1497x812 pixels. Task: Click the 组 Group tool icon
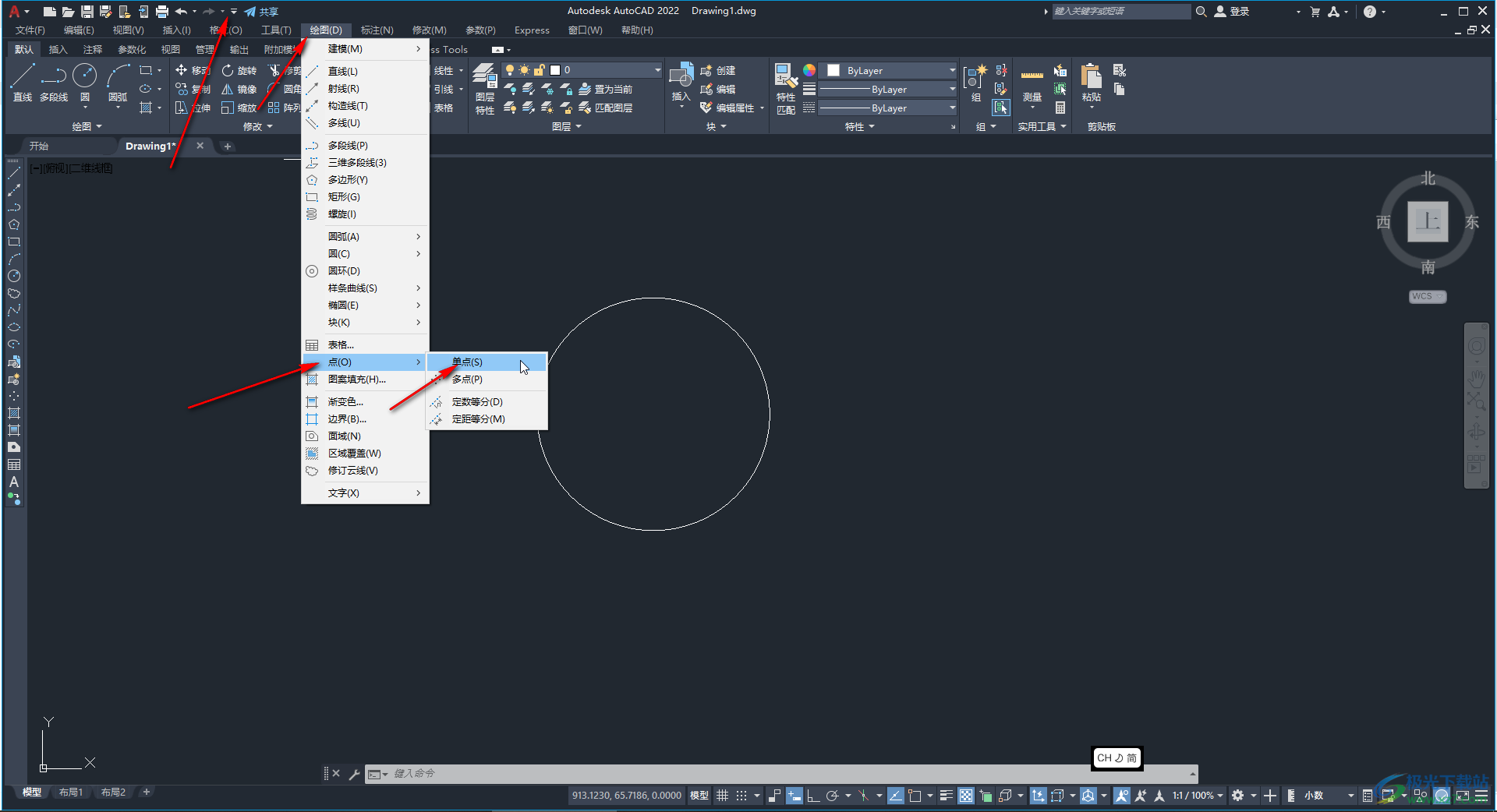tap(975, 76)
